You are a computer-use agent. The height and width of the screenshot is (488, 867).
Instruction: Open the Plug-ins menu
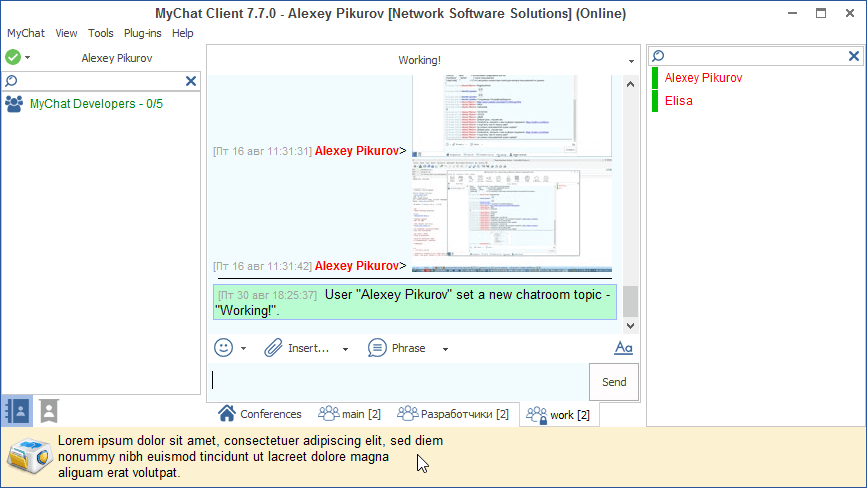[143, 33]
